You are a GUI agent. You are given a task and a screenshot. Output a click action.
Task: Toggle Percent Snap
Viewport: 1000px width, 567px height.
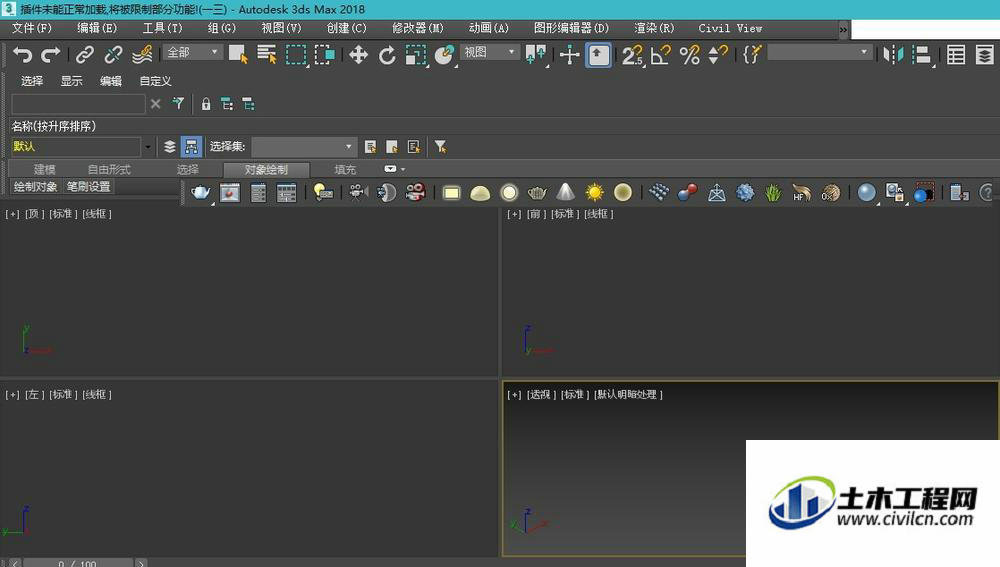(x=689, y=55)
